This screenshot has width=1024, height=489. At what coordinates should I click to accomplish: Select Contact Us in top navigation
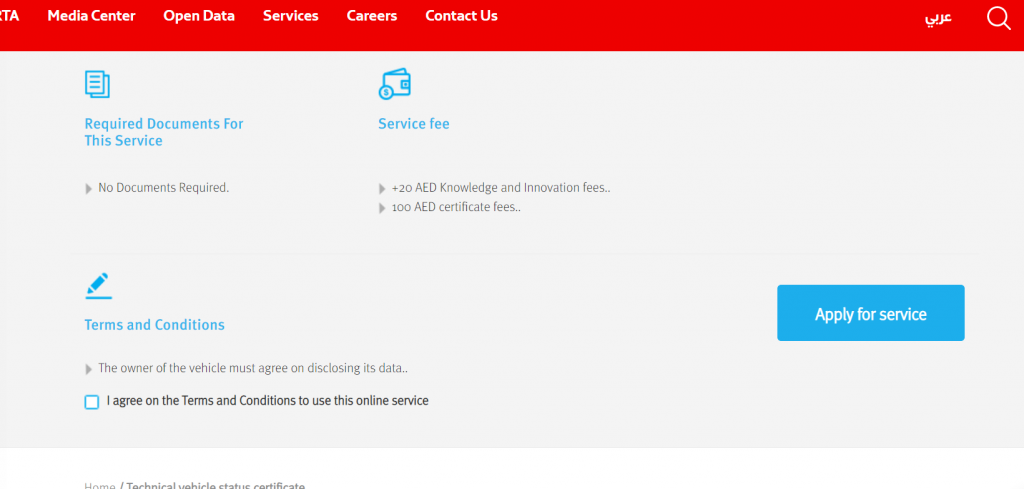461,16
